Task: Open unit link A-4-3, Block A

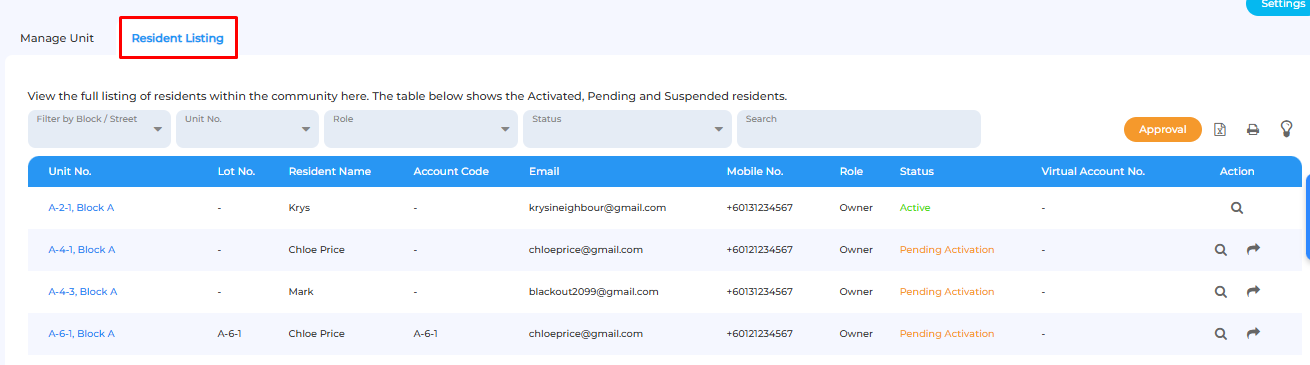Action: (83, 292)
